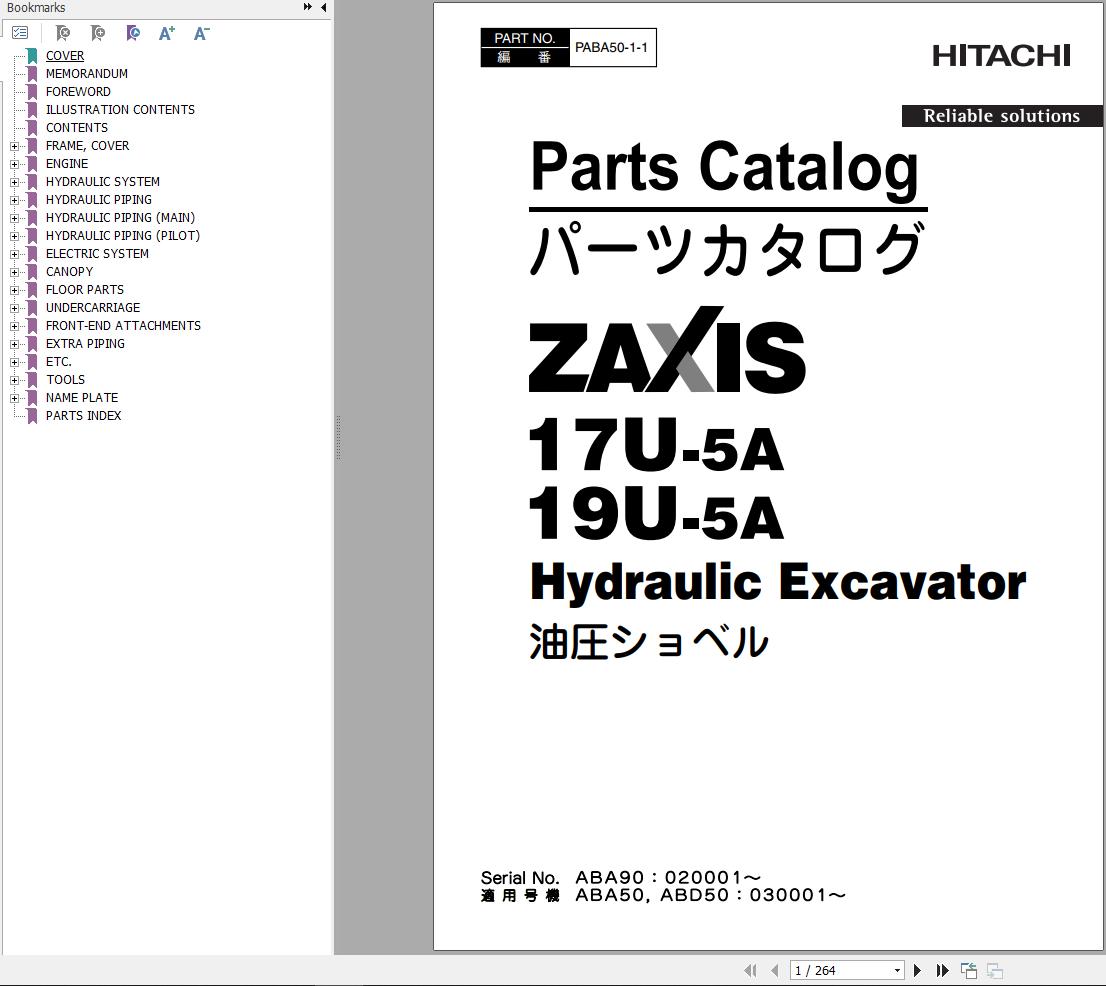The width and height of the screenshot is (1106, 986).
Task: Expand the CANOPY bookmark node
Action: point(14,272)
